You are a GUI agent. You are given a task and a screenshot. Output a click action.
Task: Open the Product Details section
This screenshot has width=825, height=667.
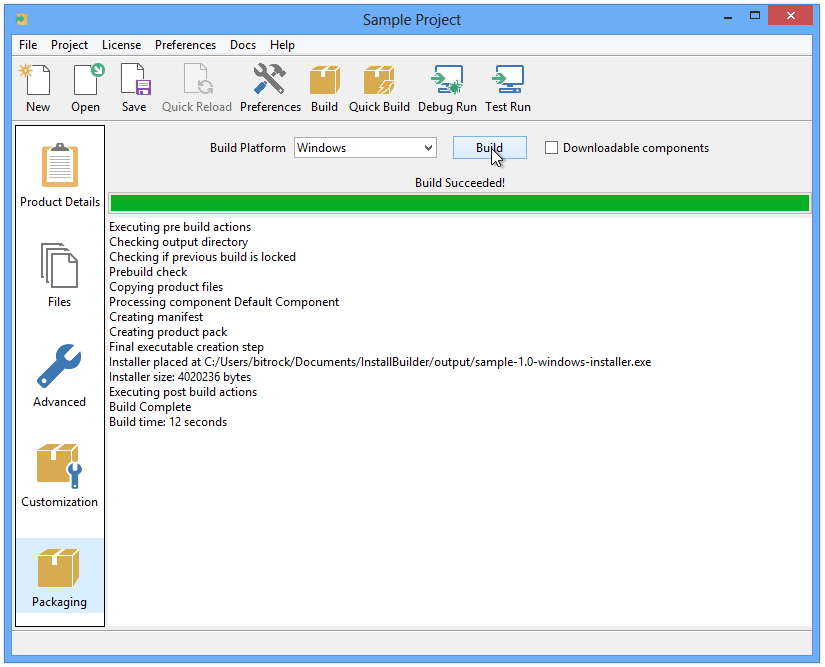click(x=60, y=176)
